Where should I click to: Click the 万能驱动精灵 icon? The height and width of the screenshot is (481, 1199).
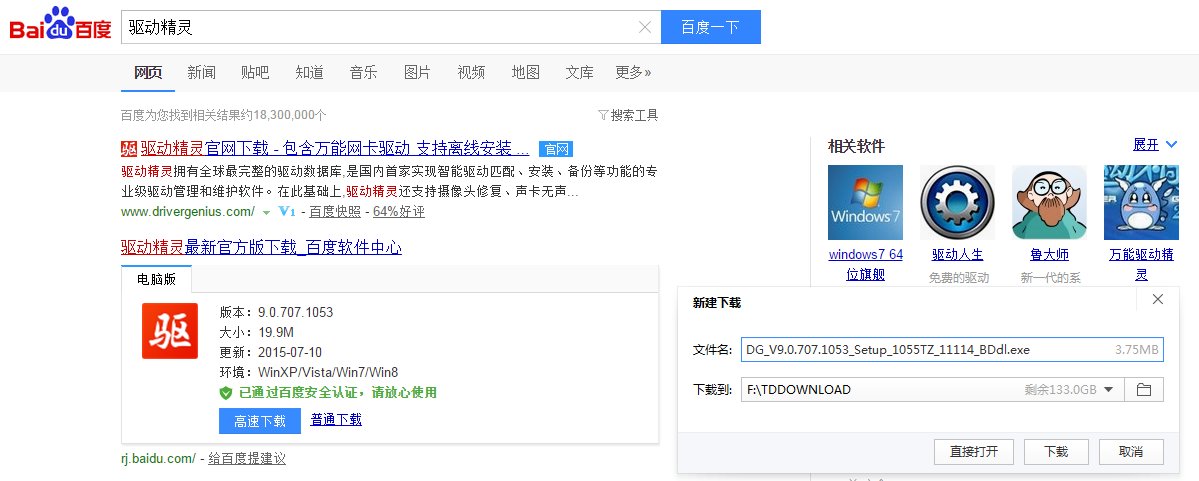(x=1141, y=203)
